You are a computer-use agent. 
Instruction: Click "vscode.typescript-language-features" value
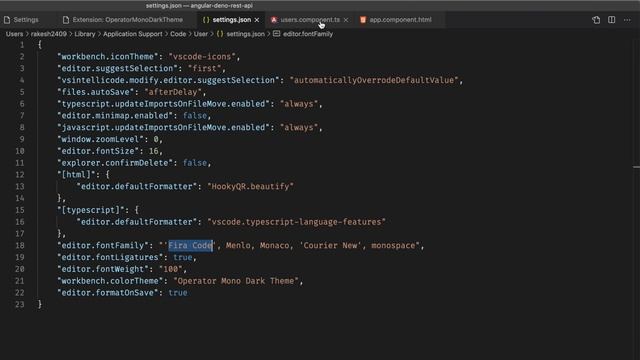tap(296, 222)
